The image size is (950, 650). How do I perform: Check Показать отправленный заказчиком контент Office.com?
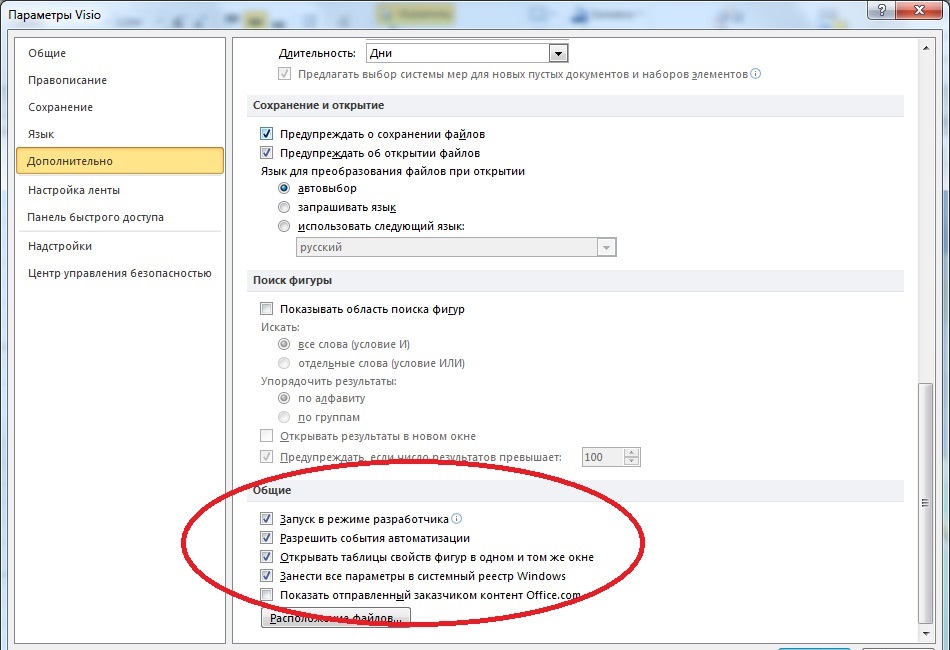(x=266, y=595)
